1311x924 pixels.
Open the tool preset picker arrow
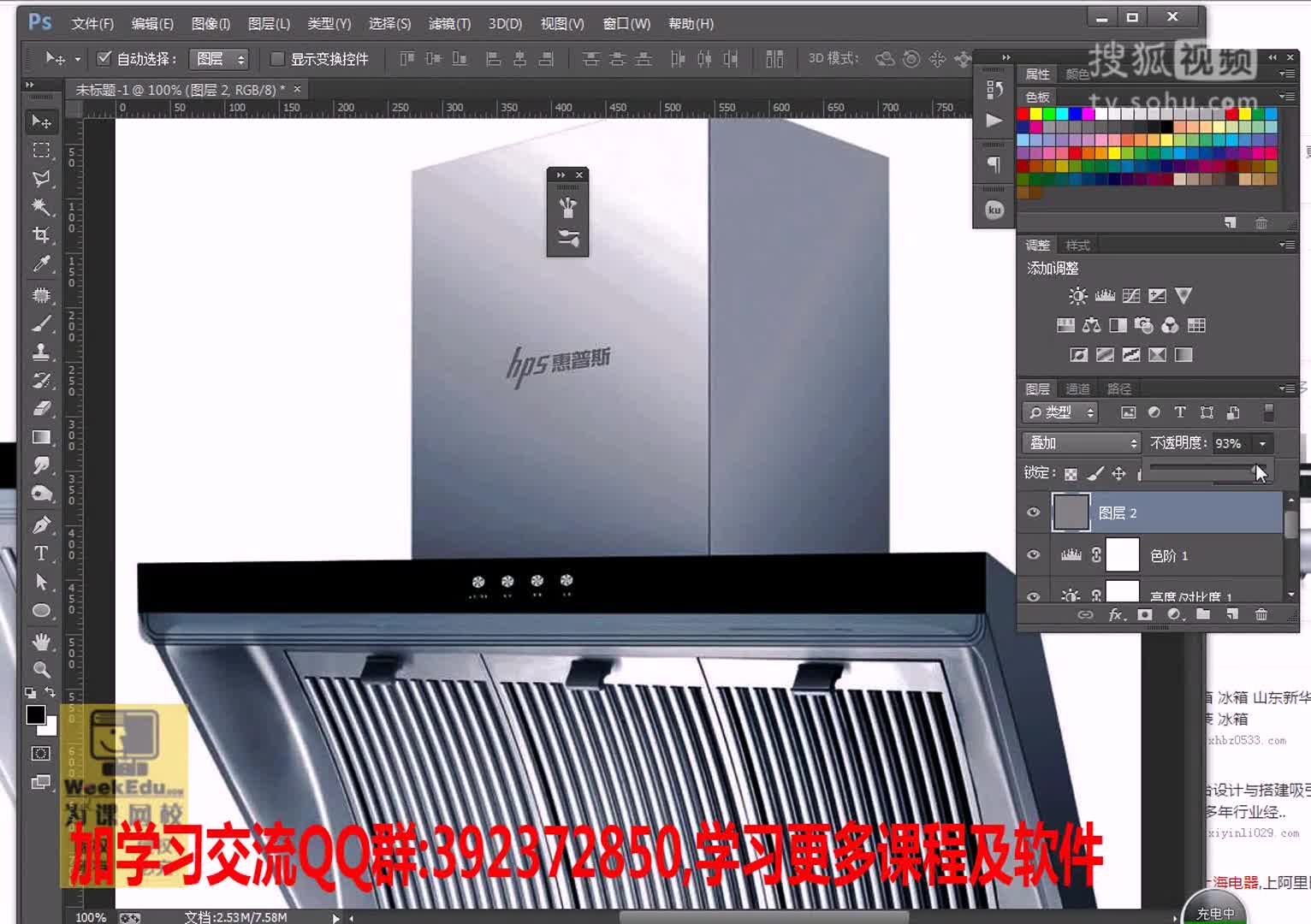point(77,59)
